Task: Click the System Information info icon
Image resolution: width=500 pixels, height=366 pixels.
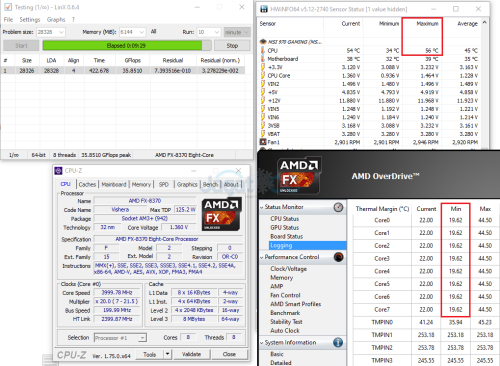Action: (x=338, y=342)
